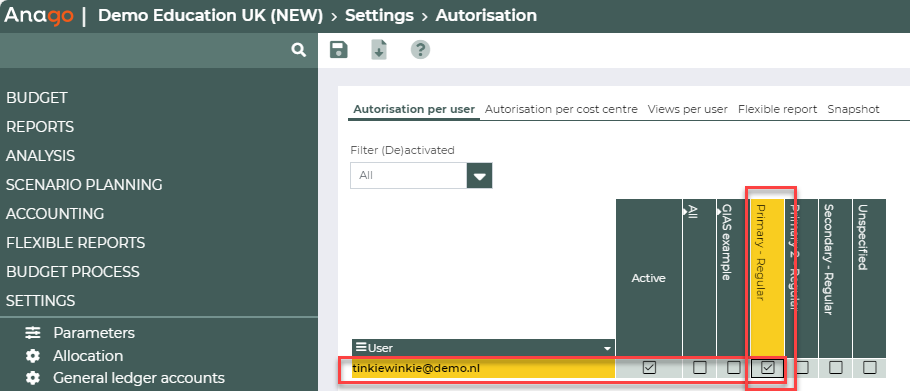
Task: Enable the All column checkbox
Action: (x=700, y=367)
